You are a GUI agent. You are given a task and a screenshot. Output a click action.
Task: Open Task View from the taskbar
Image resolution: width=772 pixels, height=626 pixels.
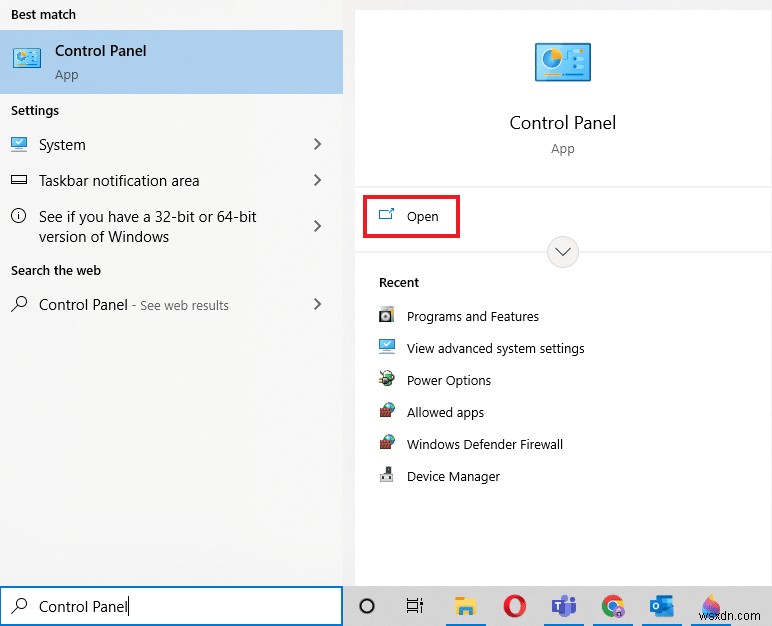click(415, 606)
